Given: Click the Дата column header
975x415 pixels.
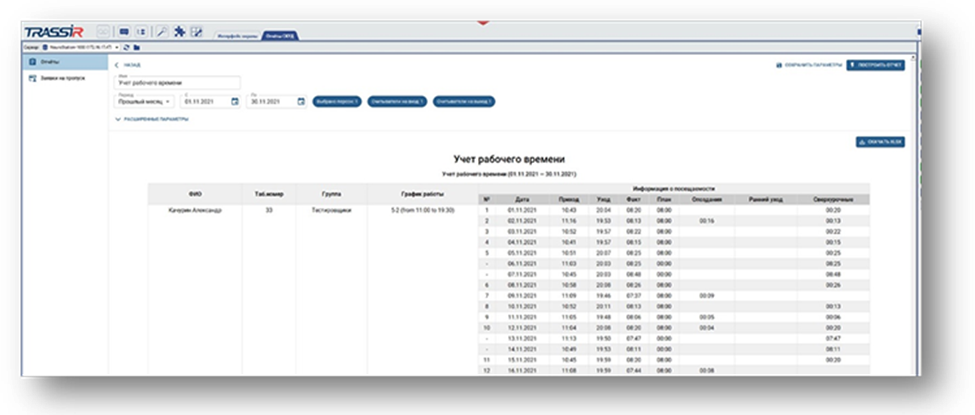Looking at the screenshot, I should pyautogui.click(x=522, y=200).
